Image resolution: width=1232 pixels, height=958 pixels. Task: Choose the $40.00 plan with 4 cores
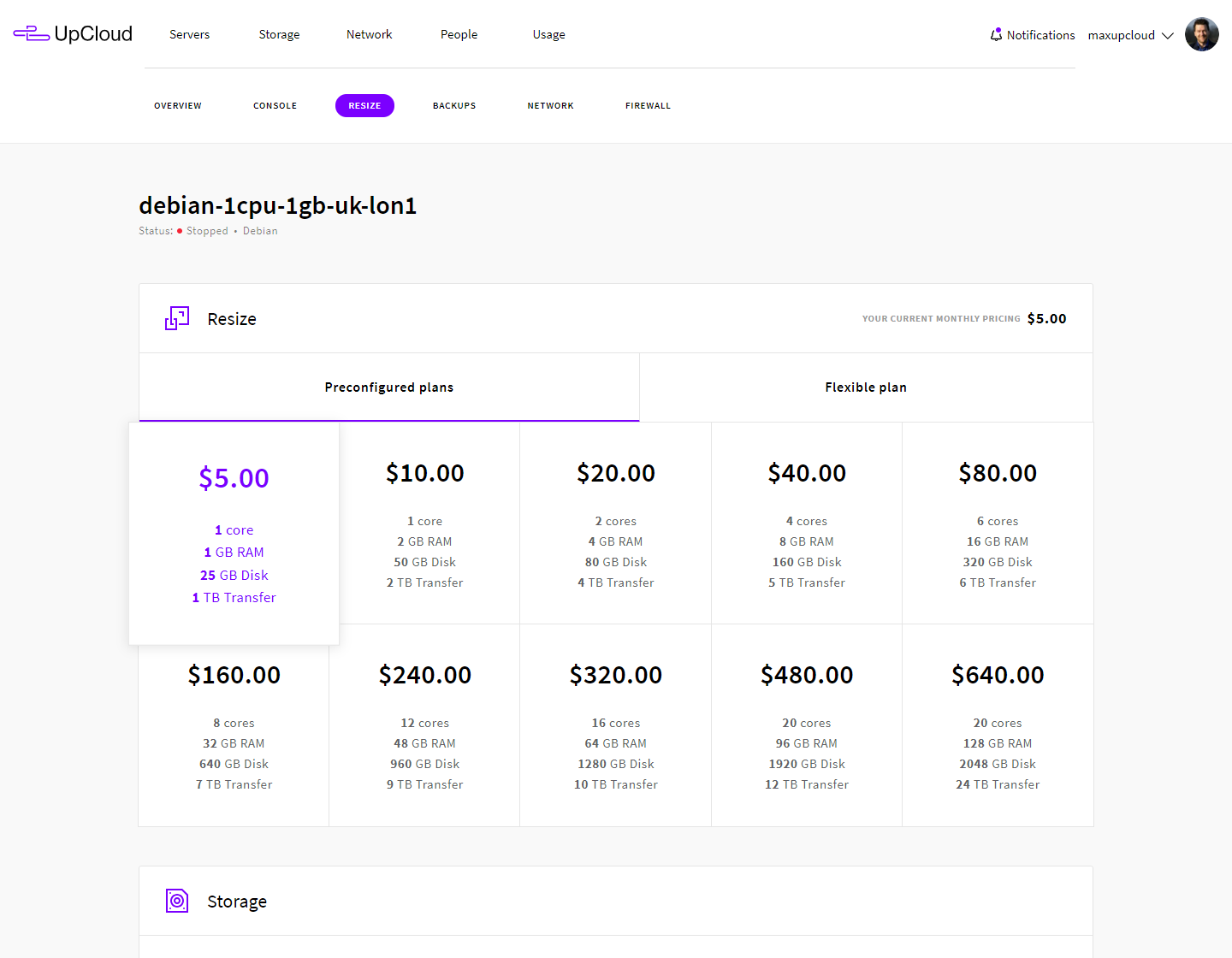tap(806, 523)
